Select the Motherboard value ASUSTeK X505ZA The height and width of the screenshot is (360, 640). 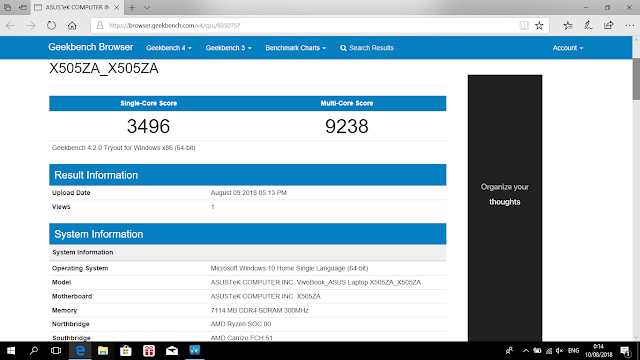266,296
